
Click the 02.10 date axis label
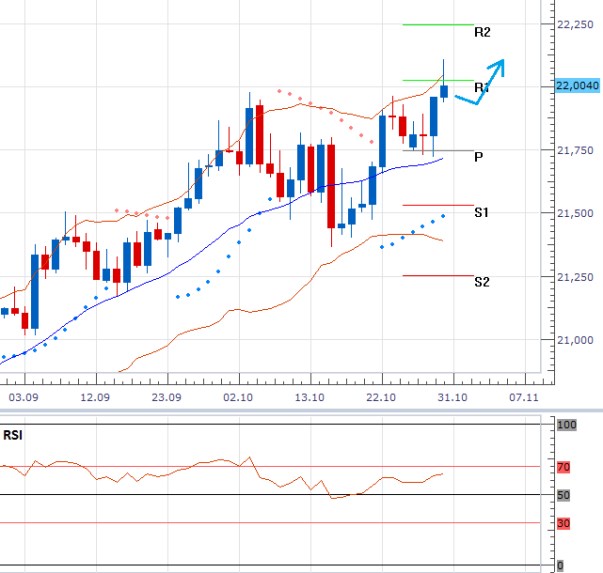238,397
